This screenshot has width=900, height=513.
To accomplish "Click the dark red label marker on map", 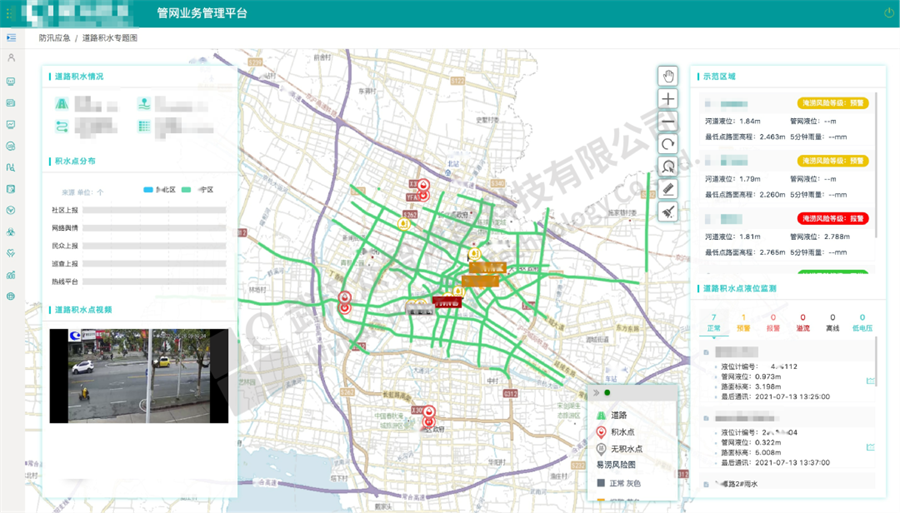I will pyautogui.click(x=447, y=302).
